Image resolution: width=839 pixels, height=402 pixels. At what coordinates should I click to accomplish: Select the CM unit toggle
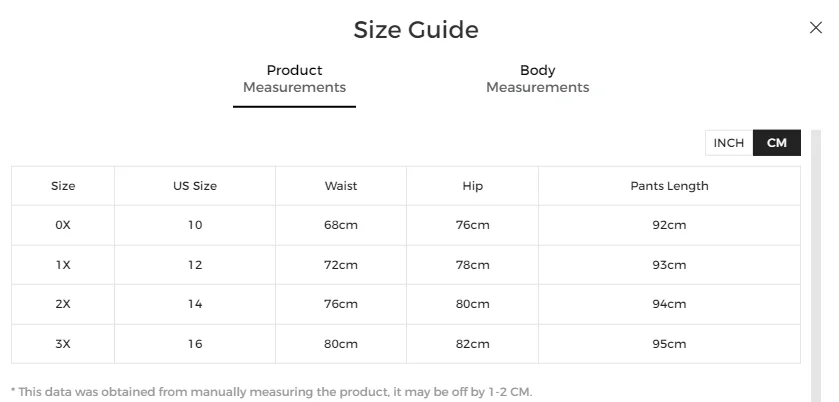click(777, 143)
